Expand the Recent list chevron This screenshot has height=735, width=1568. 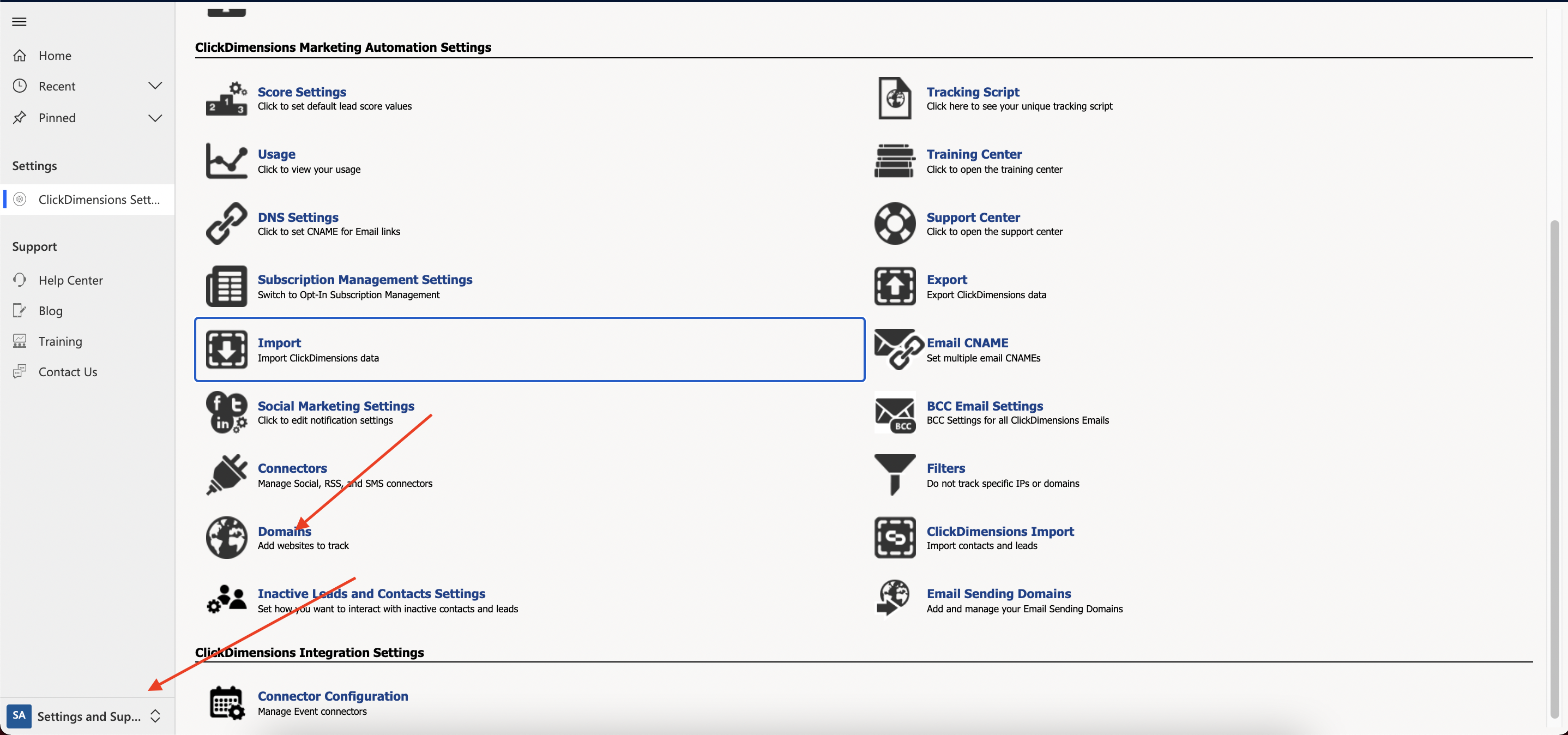click(x=155, y=86)
